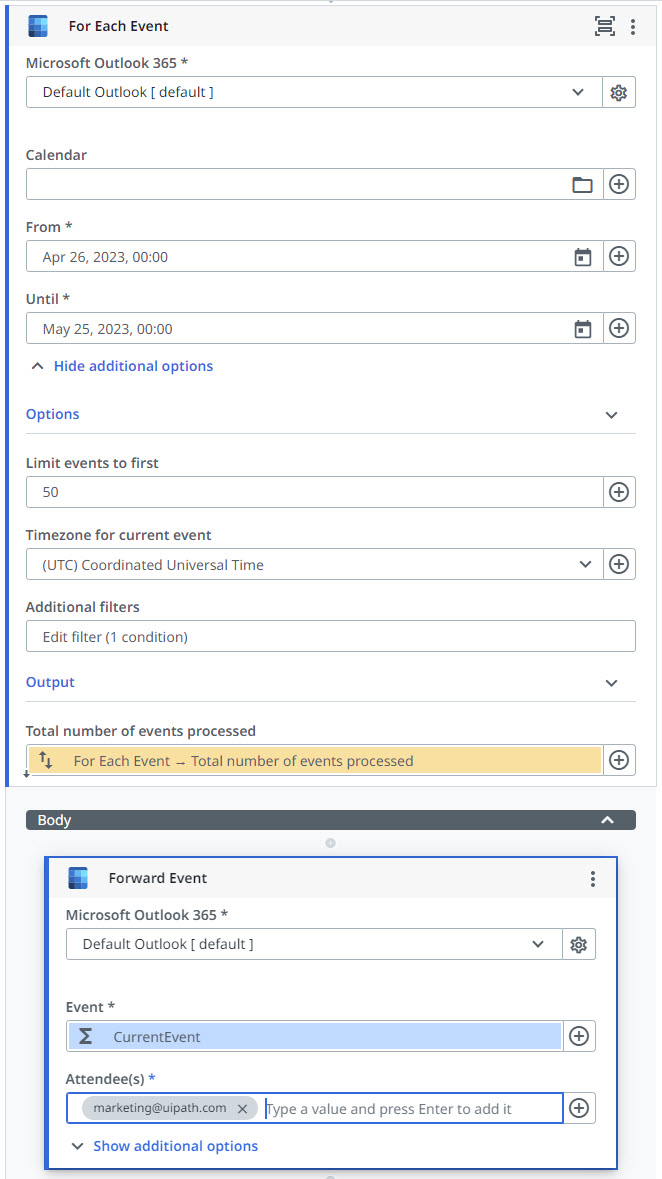Open the Forward Event three-dot options menu

[593, 878]
